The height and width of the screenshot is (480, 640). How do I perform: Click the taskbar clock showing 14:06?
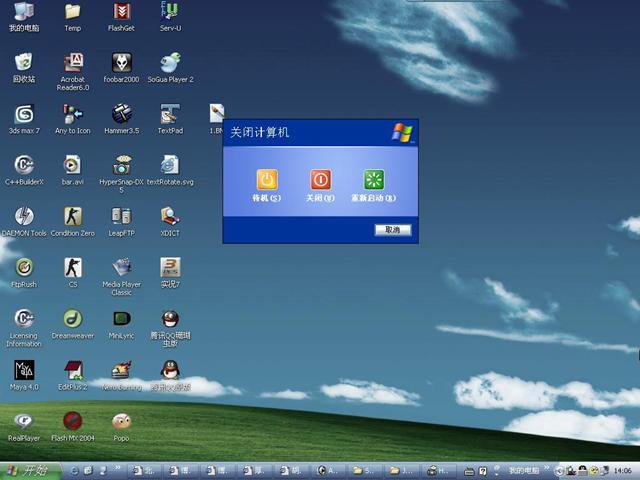click(622, 471)
